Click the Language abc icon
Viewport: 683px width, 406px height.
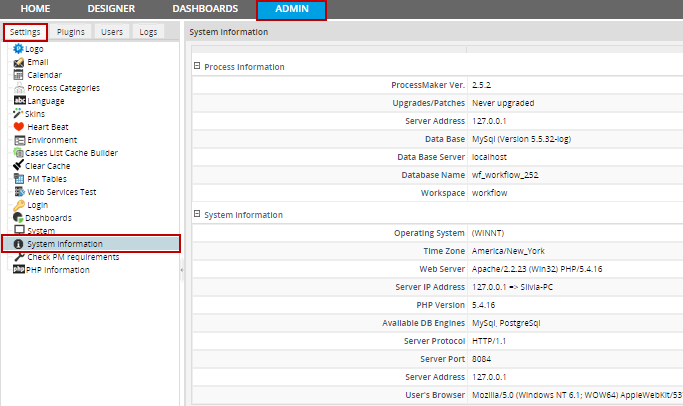click(19, 101)
